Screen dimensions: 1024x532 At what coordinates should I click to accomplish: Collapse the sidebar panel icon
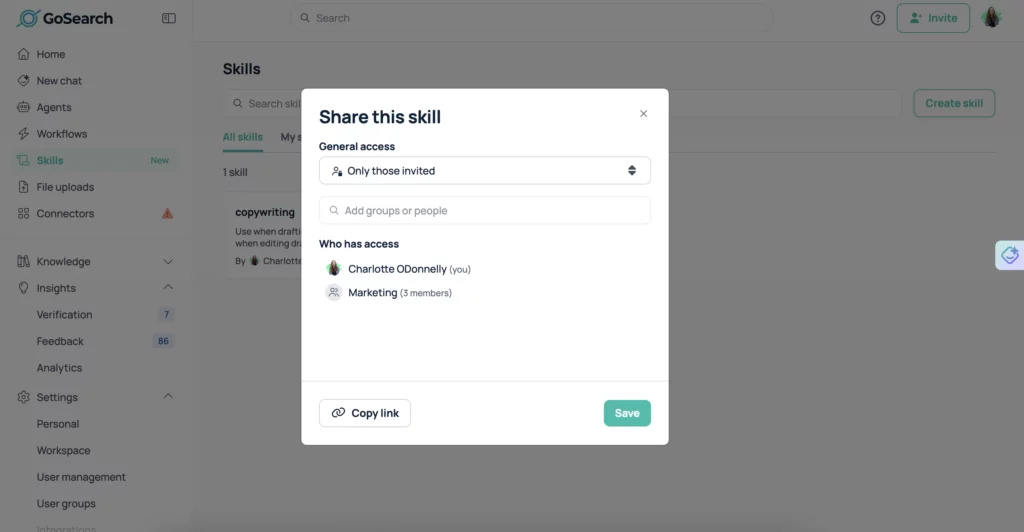pos(168,18)
